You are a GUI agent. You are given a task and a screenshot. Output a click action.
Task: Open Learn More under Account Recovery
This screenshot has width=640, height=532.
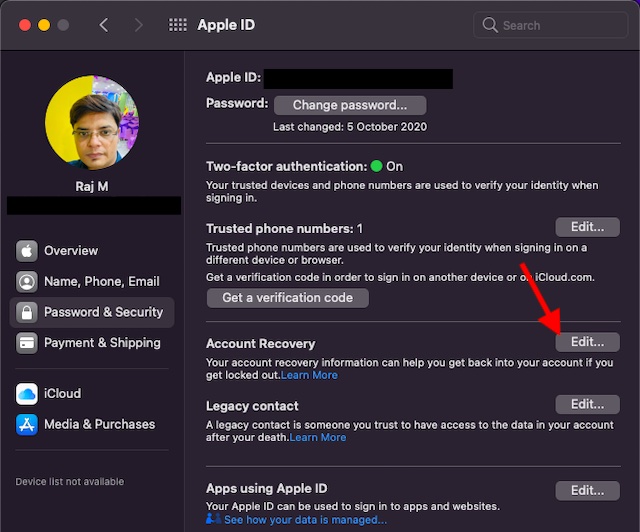click(x=309, y=375)
